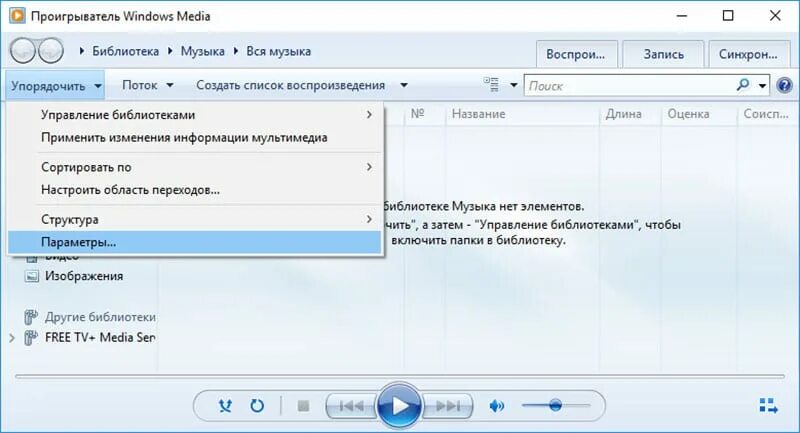
Task: Click the Next track button
Action: 447,406
